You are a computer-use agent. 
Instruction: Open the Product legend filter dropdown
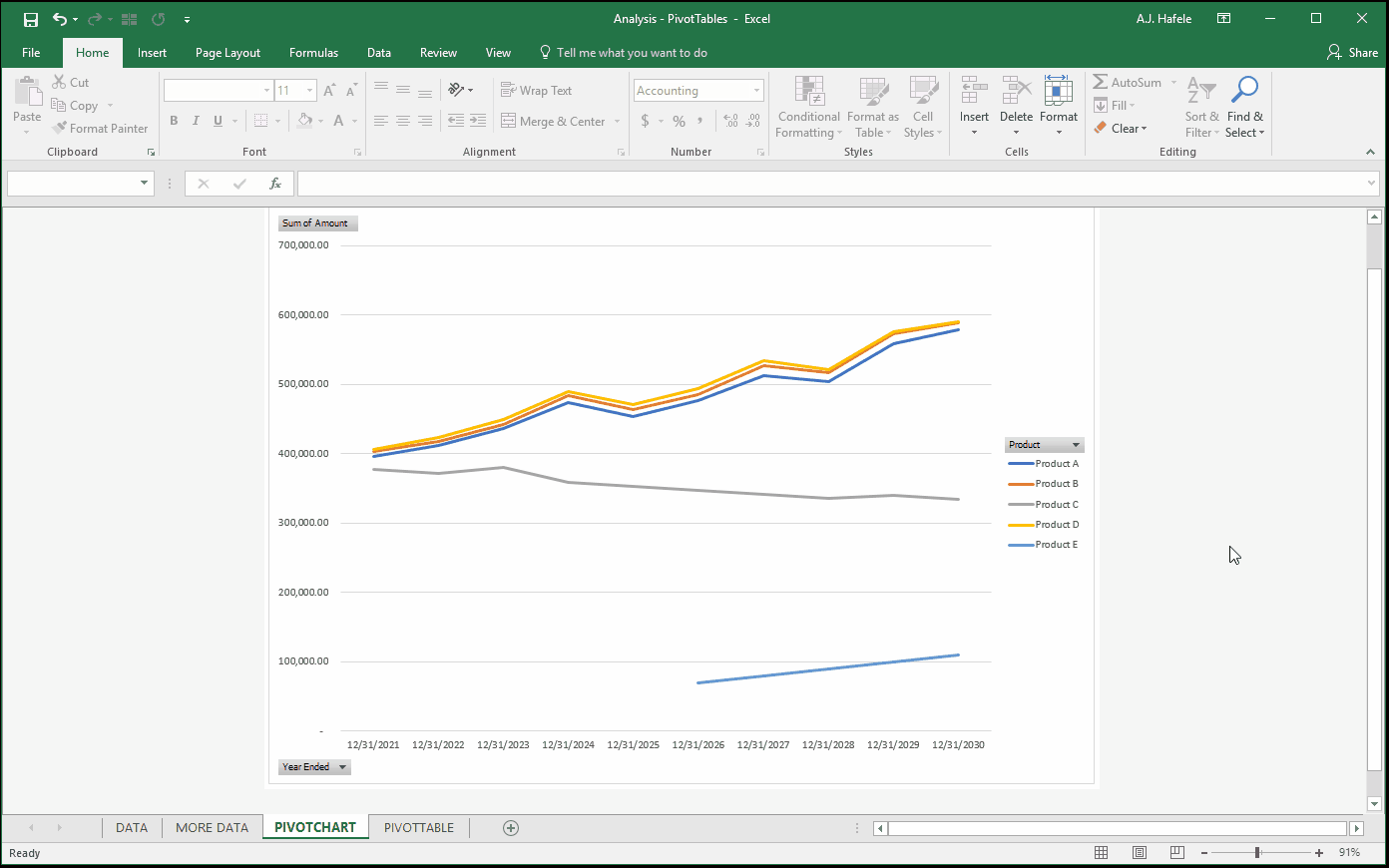[x=1076, y=445]
